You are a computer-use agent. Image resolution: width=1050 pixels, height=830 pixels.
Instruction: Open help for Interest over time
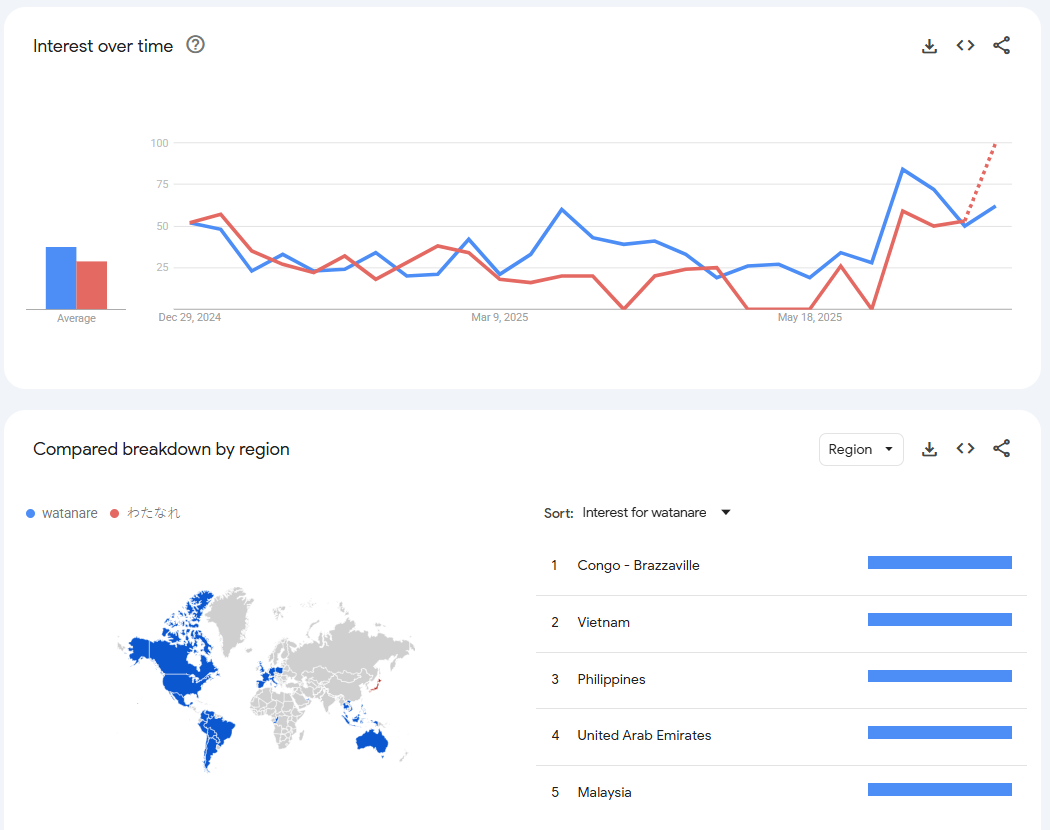tap(195, 45)
